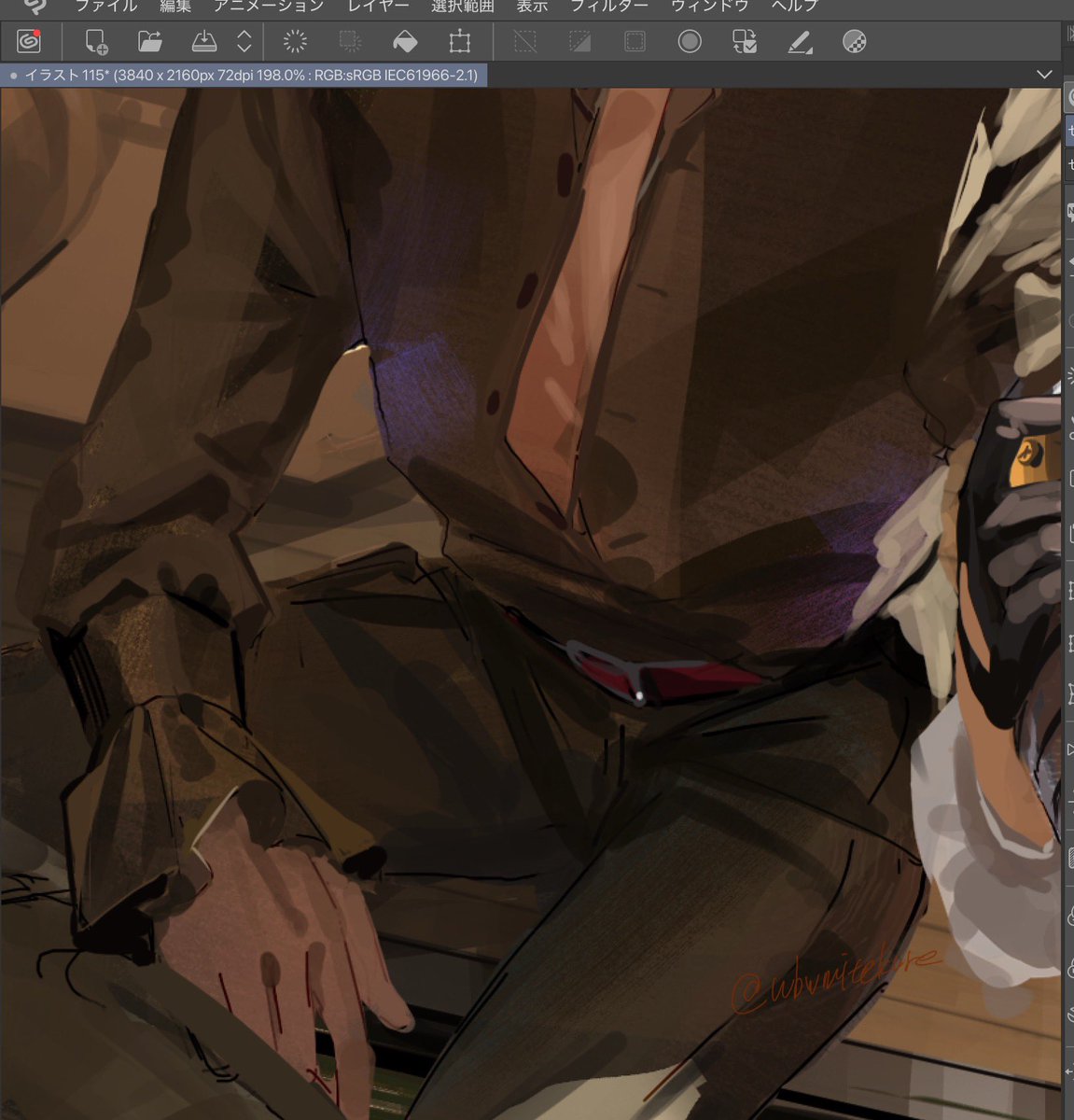
Task: Open the アニメーション menu
Action: (269, 6)
